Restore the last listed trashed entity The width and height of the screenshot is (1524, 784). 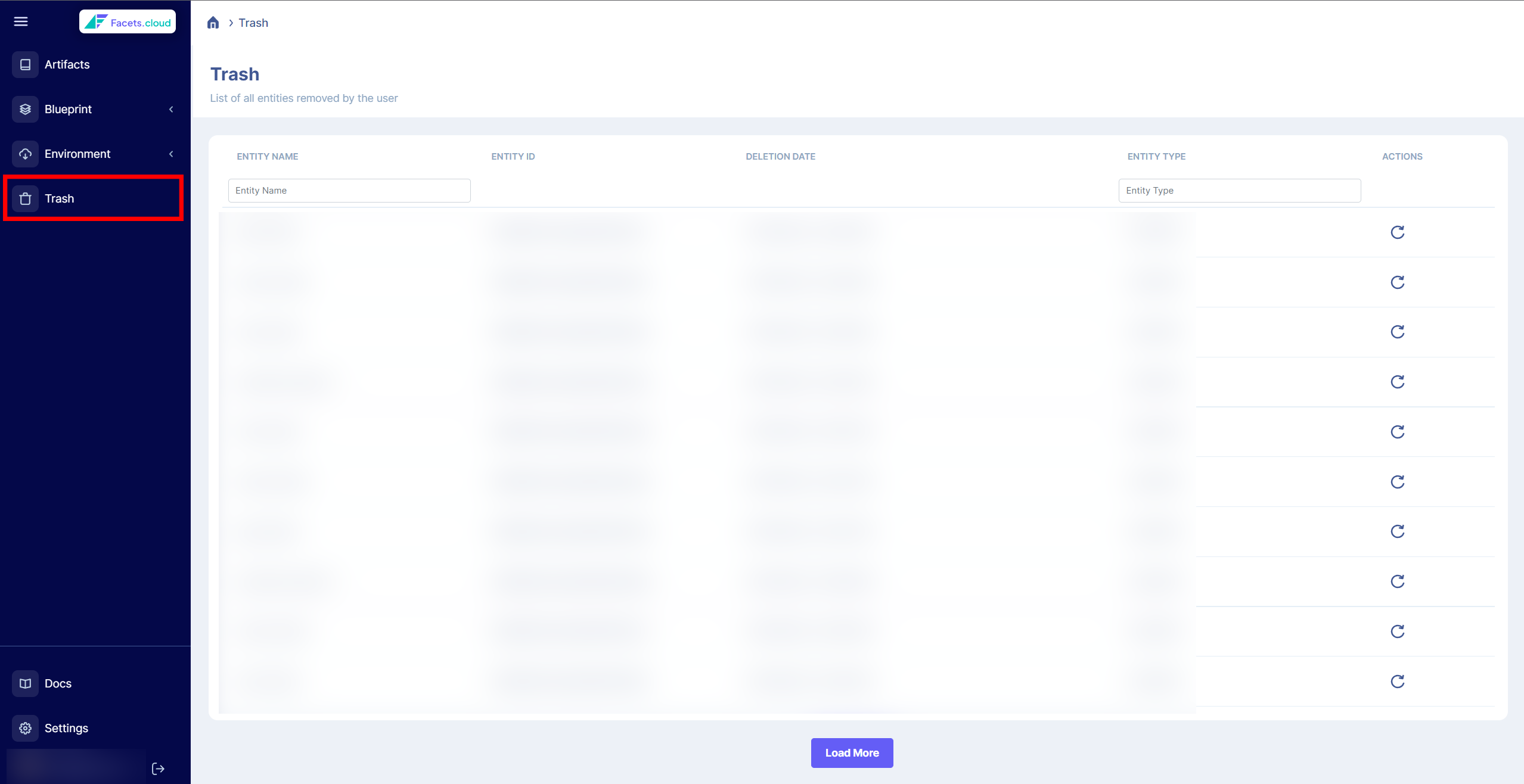point(1397,682)
